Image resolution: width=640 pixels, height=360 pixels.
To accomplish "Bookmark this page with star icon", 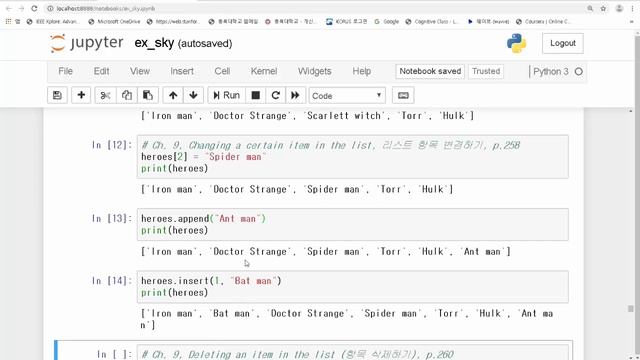I will 603,8.
